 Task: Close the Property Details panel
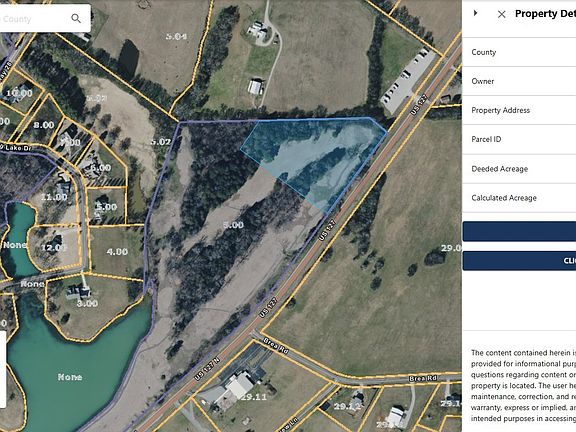pyautogui.click(x=501, y=14)
